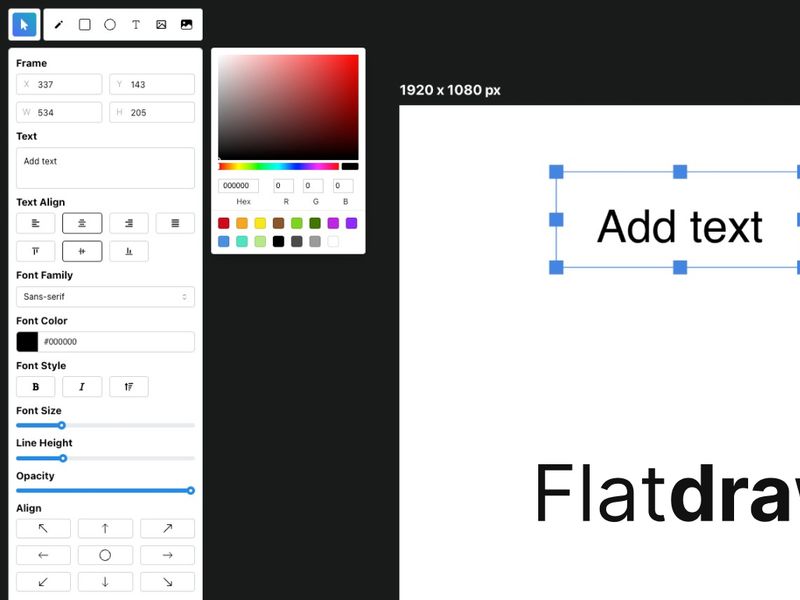The height and width of the screenshot is (600, 800).
Task: Select top vertical alignment
Action: pyautogui.click(x=35, y=250)
